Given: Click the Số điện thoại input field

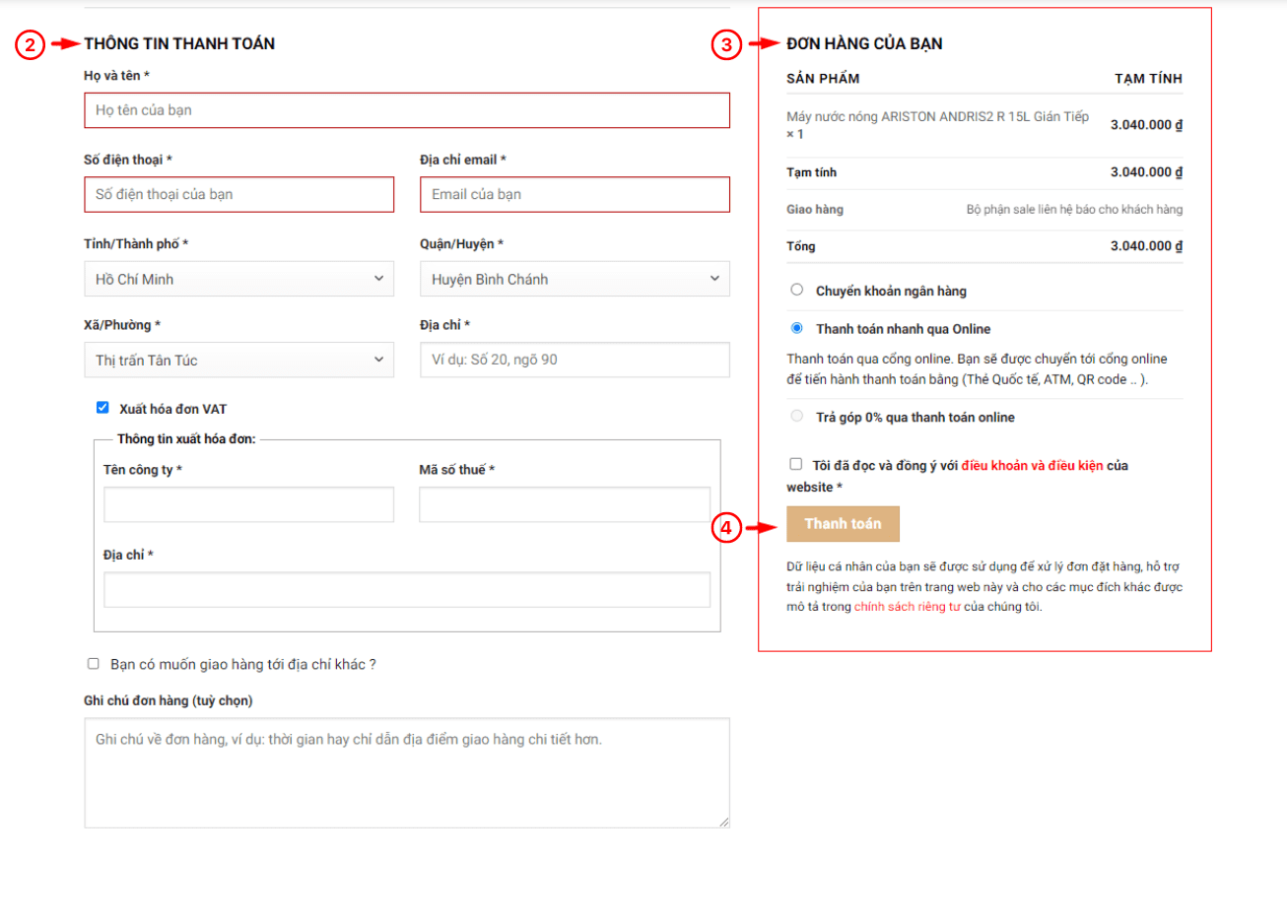Looking at the screenshot, I should pos(238,195).
